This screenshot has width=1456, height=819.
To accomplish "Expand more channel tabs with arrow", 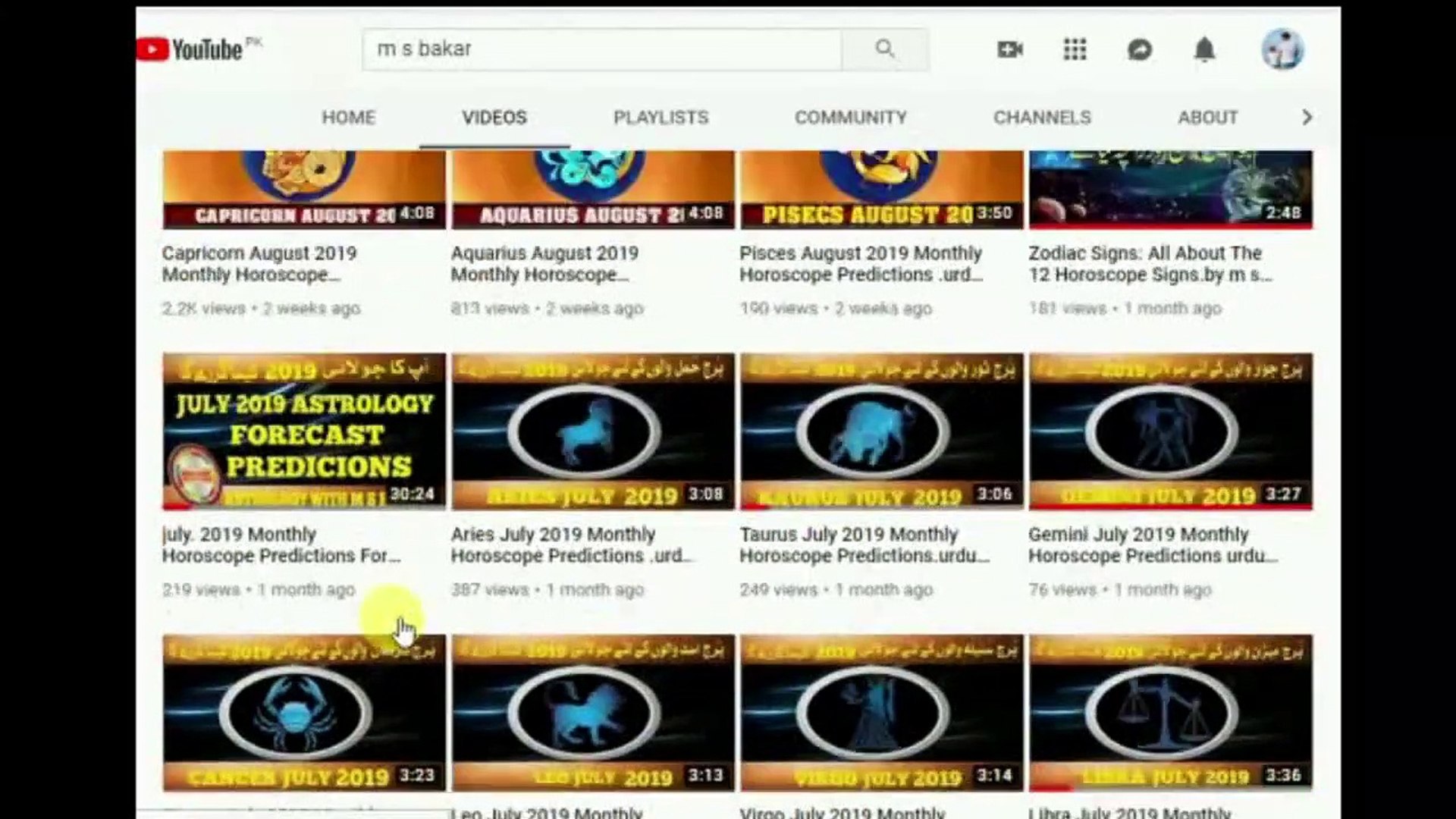I will pos(1307,118).
